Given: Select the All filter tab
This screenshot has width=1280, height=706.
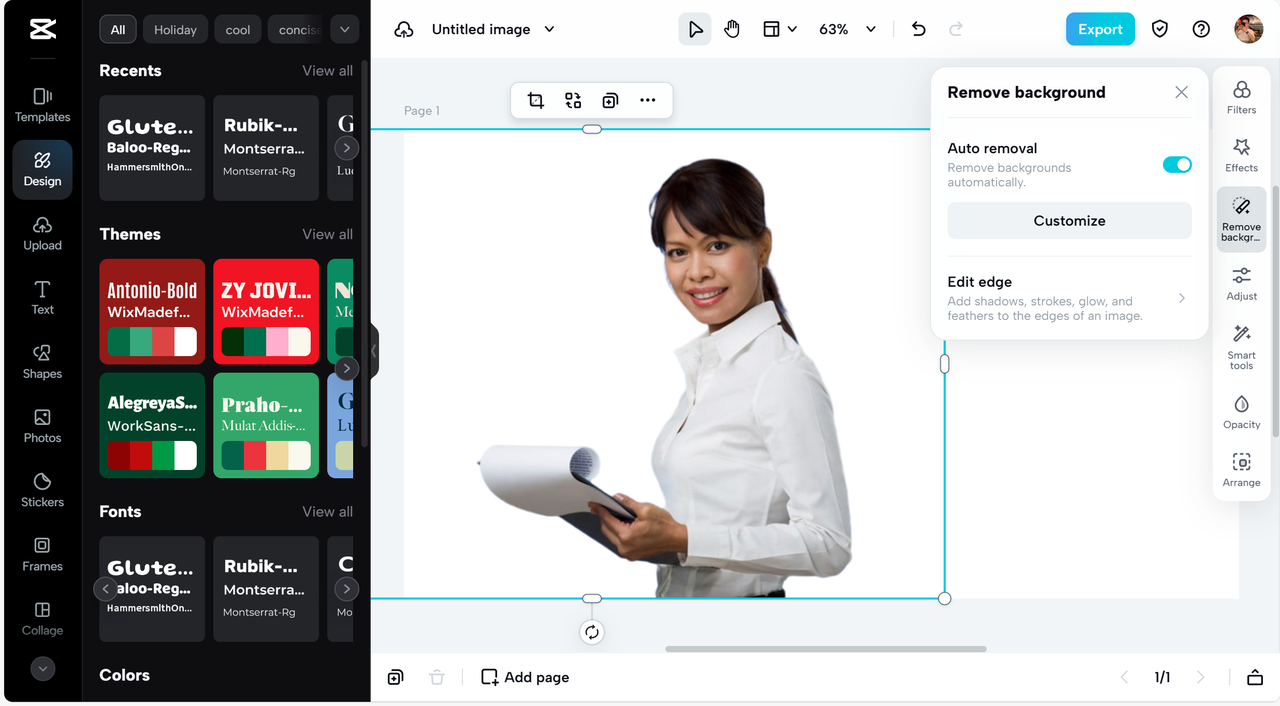Looking at the screenshot, I should [x=118, y=30].
